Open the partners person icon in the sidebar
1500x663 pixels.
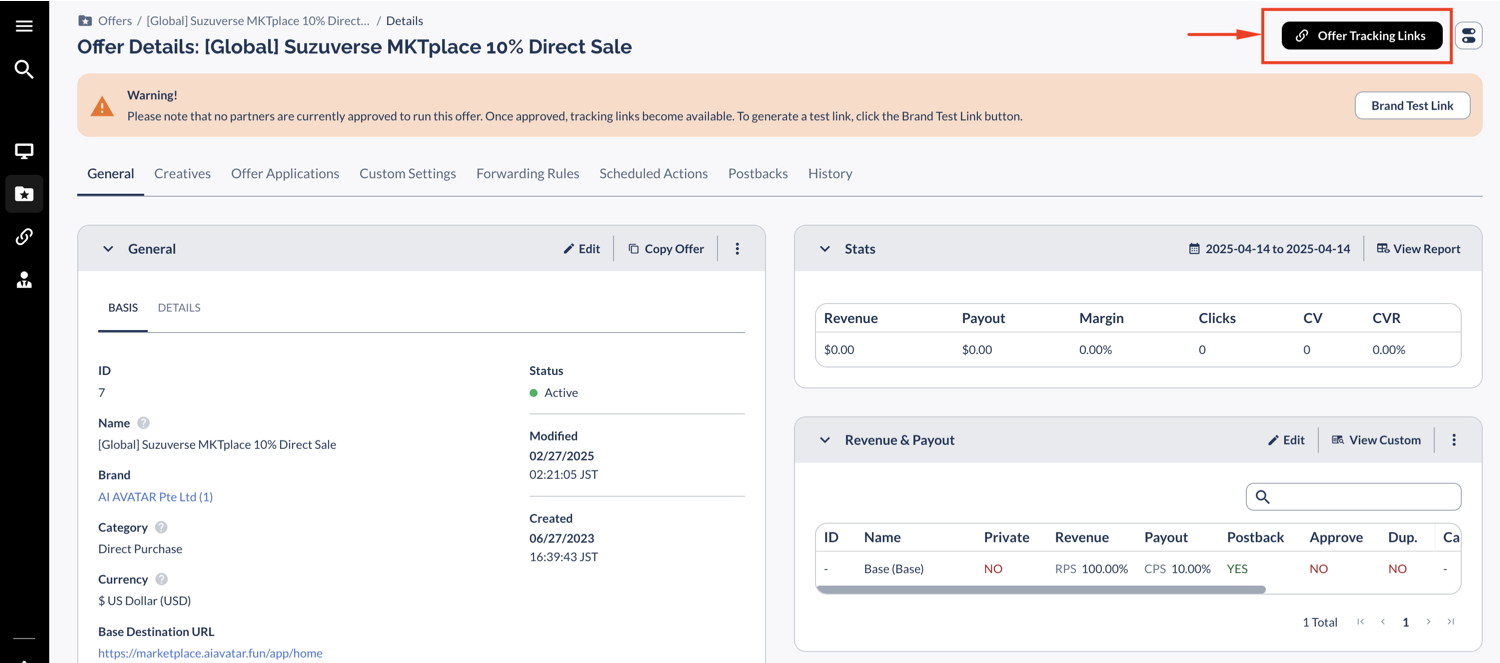tap(24, 280)
